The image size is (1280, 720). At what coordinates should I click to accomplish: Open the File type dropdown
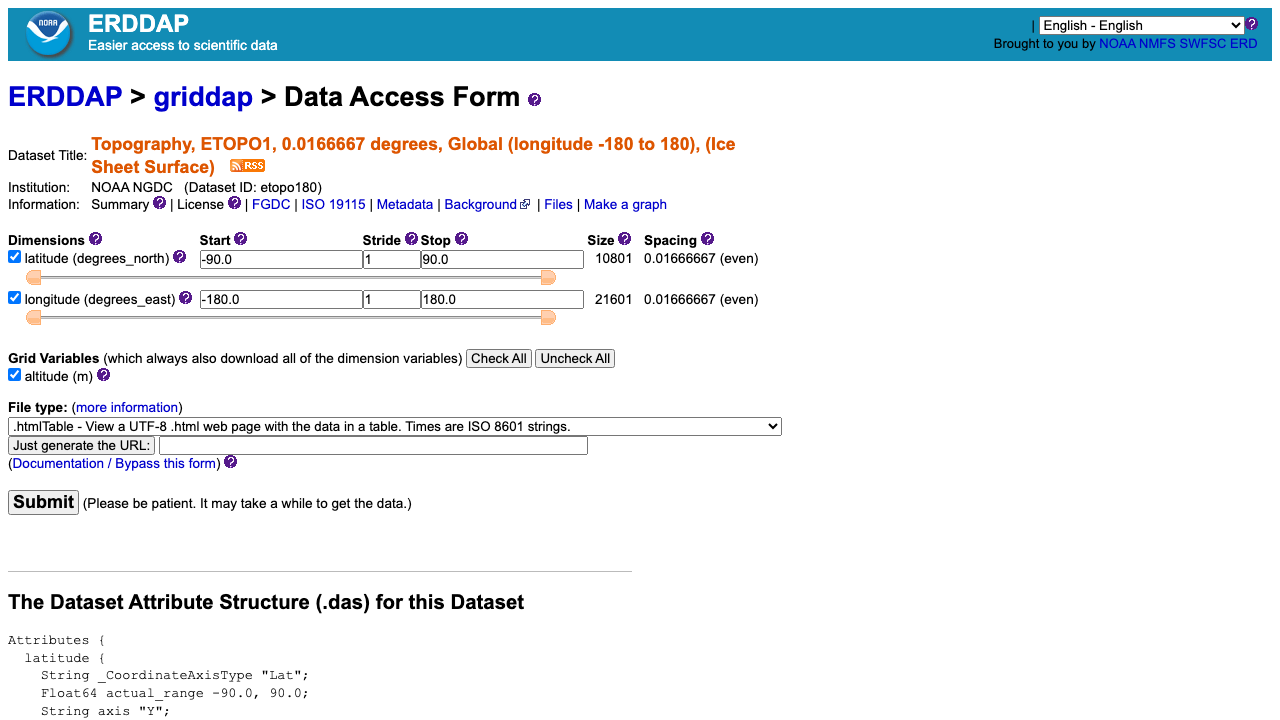click(395, 426)
